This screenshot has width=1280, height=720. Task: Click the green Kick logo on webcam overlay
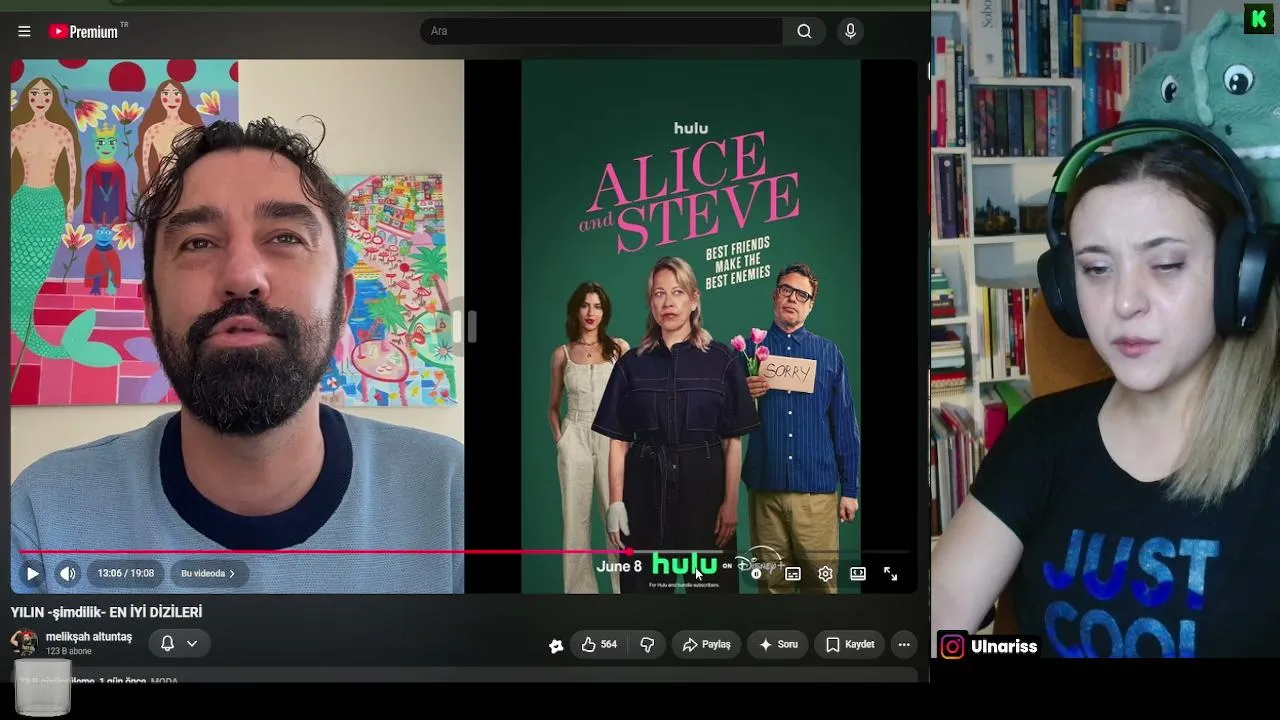(x=1259, y=19)
